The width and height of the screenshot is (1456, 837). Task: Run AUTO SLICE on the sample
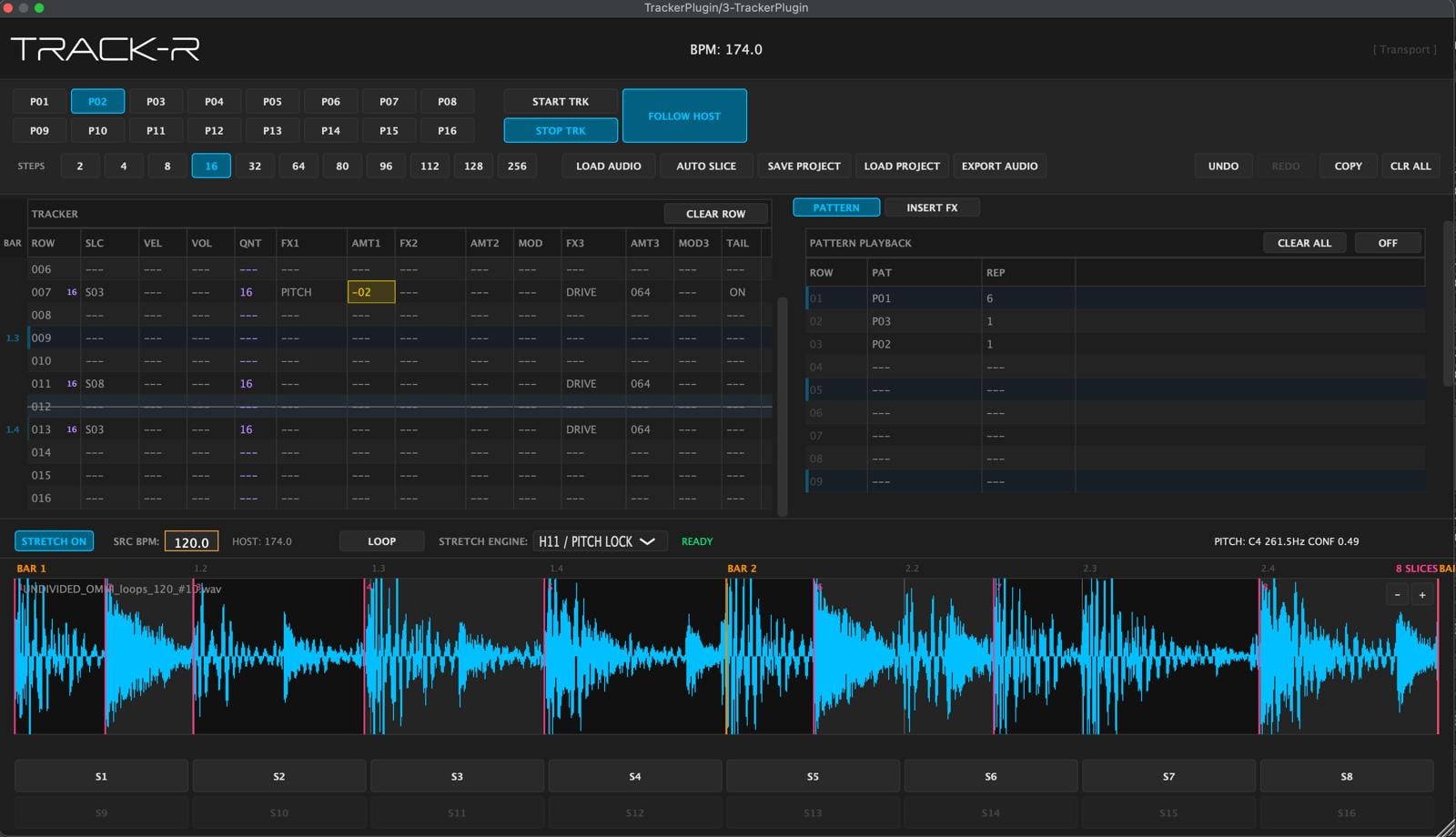tap(706, 166)
